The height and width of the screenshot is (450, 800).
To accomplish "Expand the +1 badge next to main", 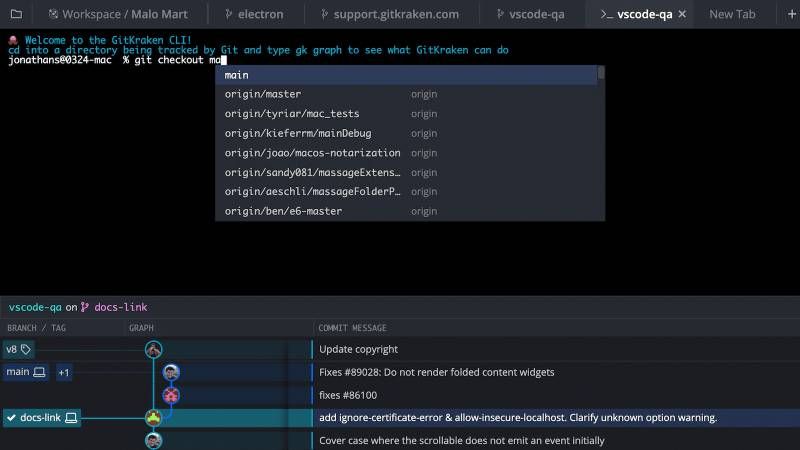I will (64, 372).
